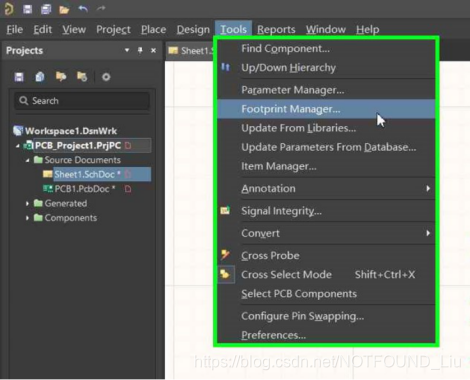Click in the Projects Search field
470x380 pixels.
tap(82, 101)
